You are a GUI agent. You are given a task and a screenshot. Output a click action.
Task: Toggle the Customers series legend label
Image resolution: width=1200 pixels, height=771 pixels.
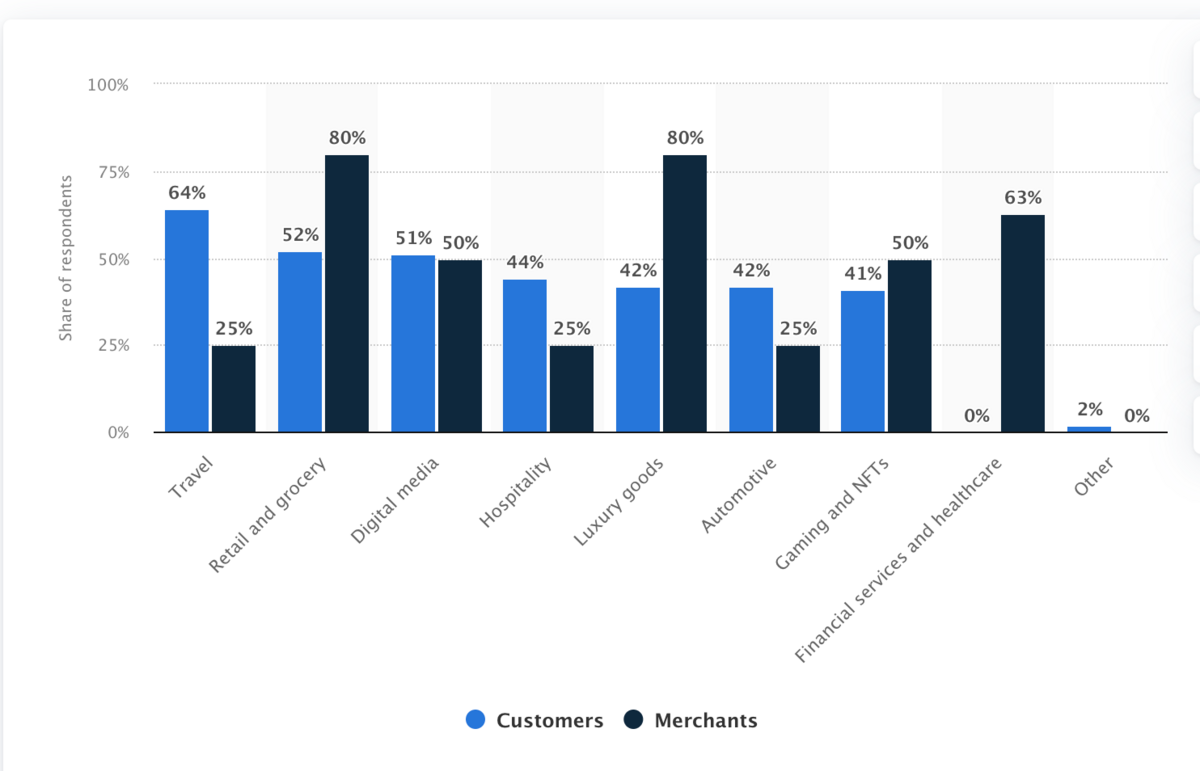click(x=549, y=720)
